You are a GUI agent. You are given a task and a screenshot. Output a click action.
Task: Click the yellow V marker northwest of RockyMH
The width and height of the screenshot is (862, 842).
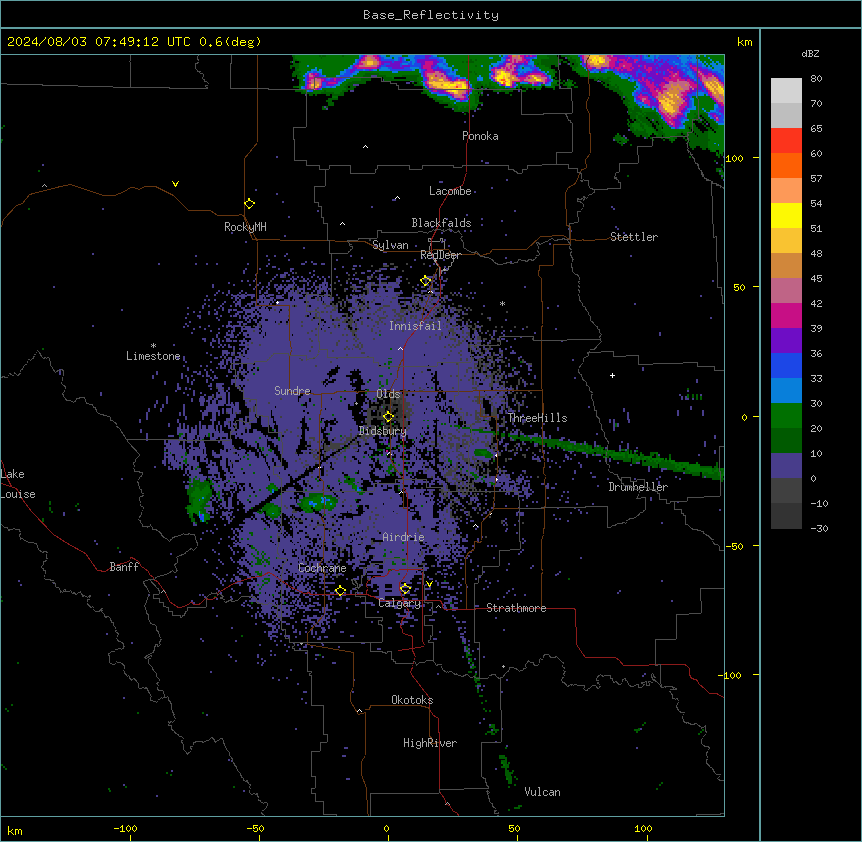[175, 184]
